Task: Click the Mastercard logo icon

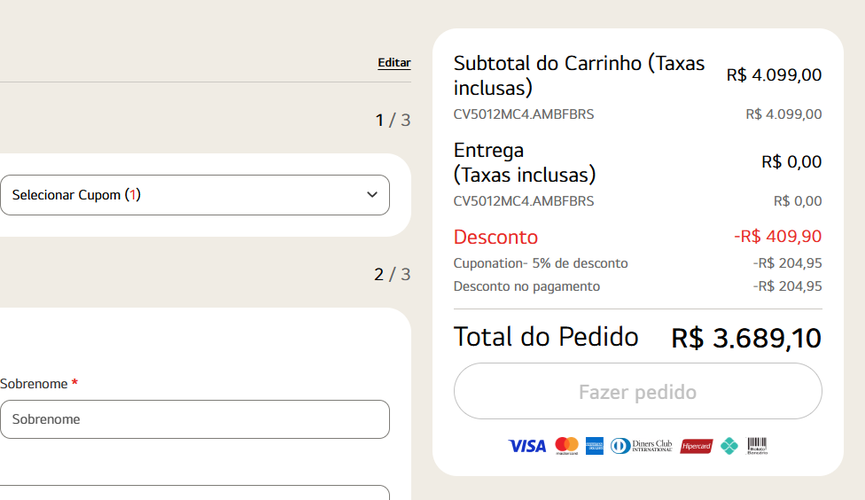Action: pyautogui.click(x=567, y=446)
